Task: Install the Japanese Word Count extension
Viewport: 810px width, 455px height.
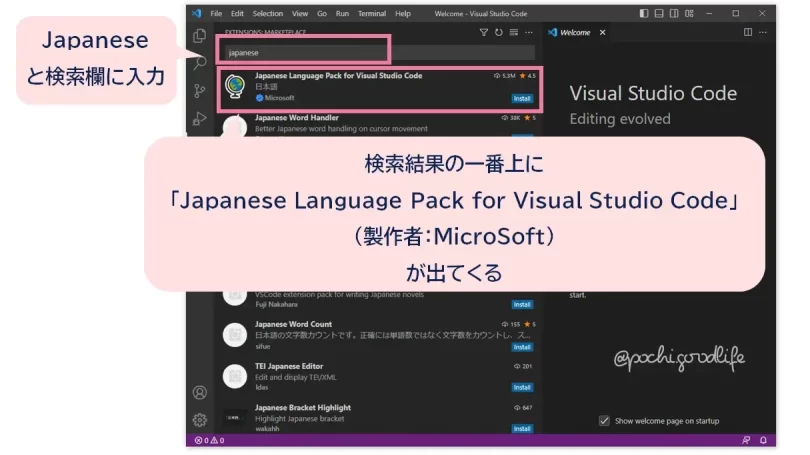Action: [522, 346]
